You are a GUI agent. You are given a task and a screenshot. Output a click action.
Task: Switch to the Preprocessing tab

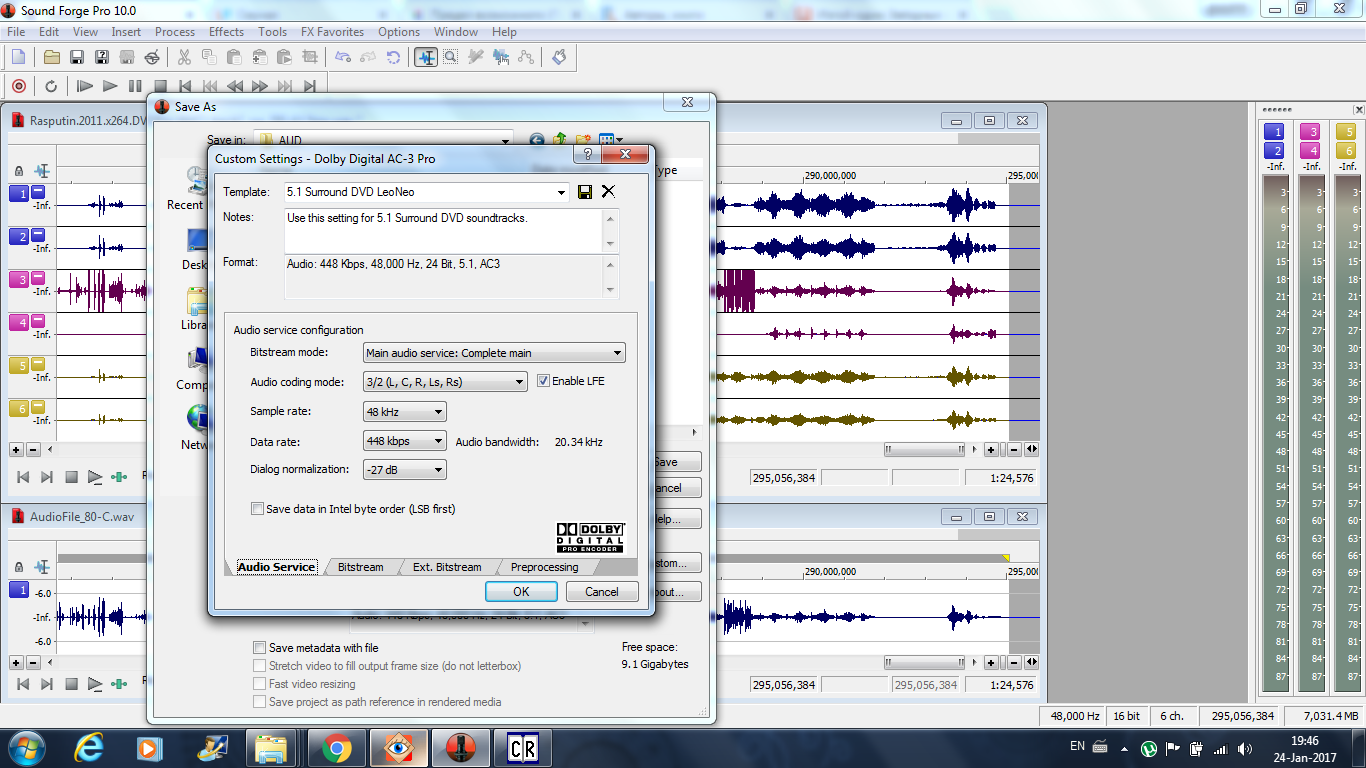point(544,567)
